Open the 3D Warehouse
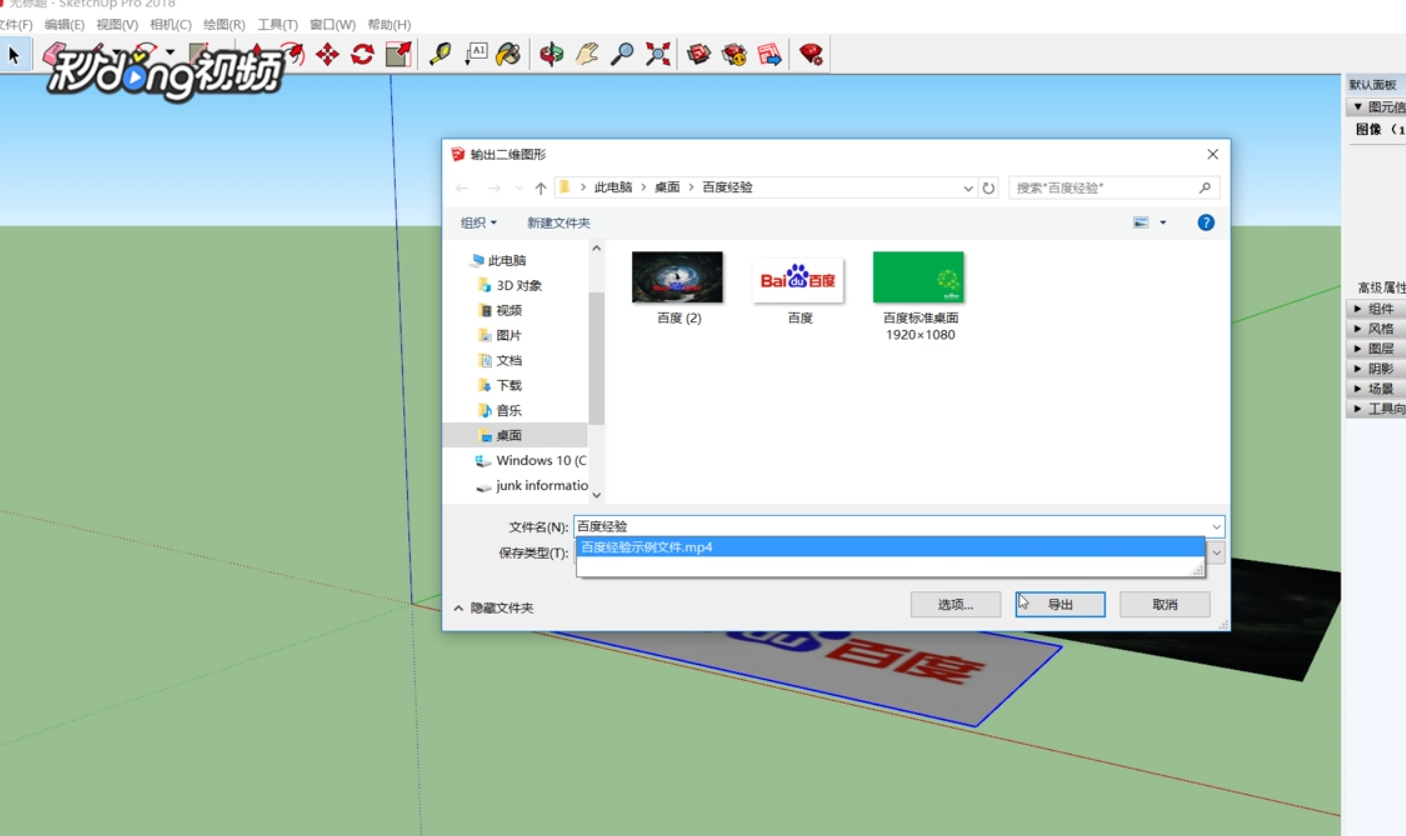Image resolution: width=1406 pixels, height=836 pixels. (x=699, y=54)
